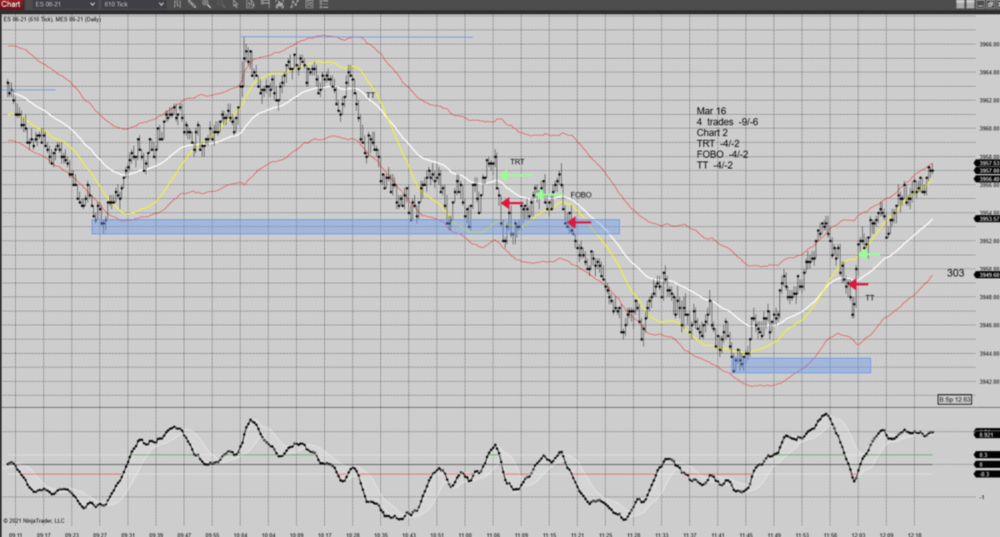Screen dimensions: 1000x537
Task: Click the Chart tab label
Action: click(x=14, y=5)
